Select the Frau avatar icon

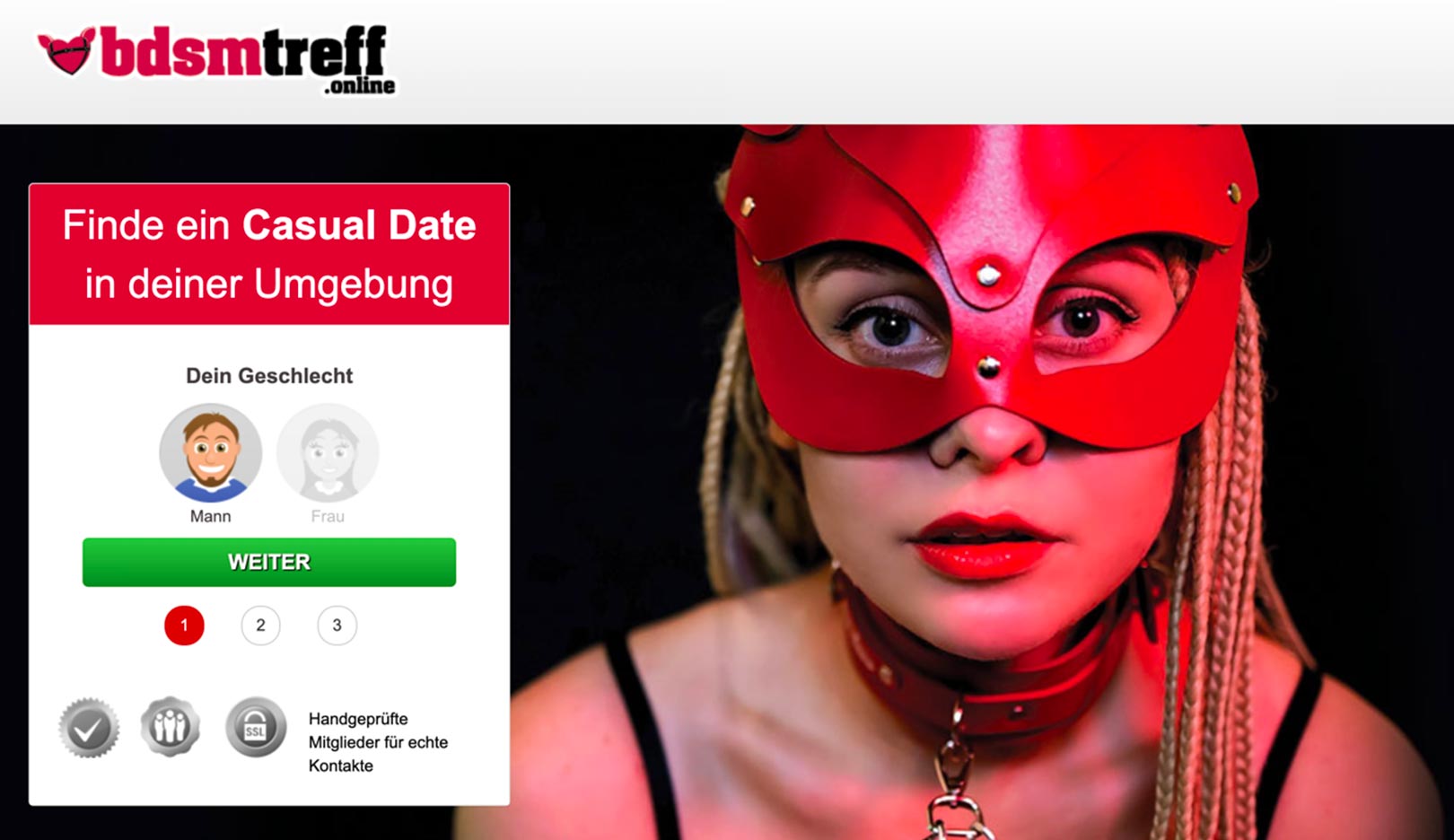[x=328, y=452]
